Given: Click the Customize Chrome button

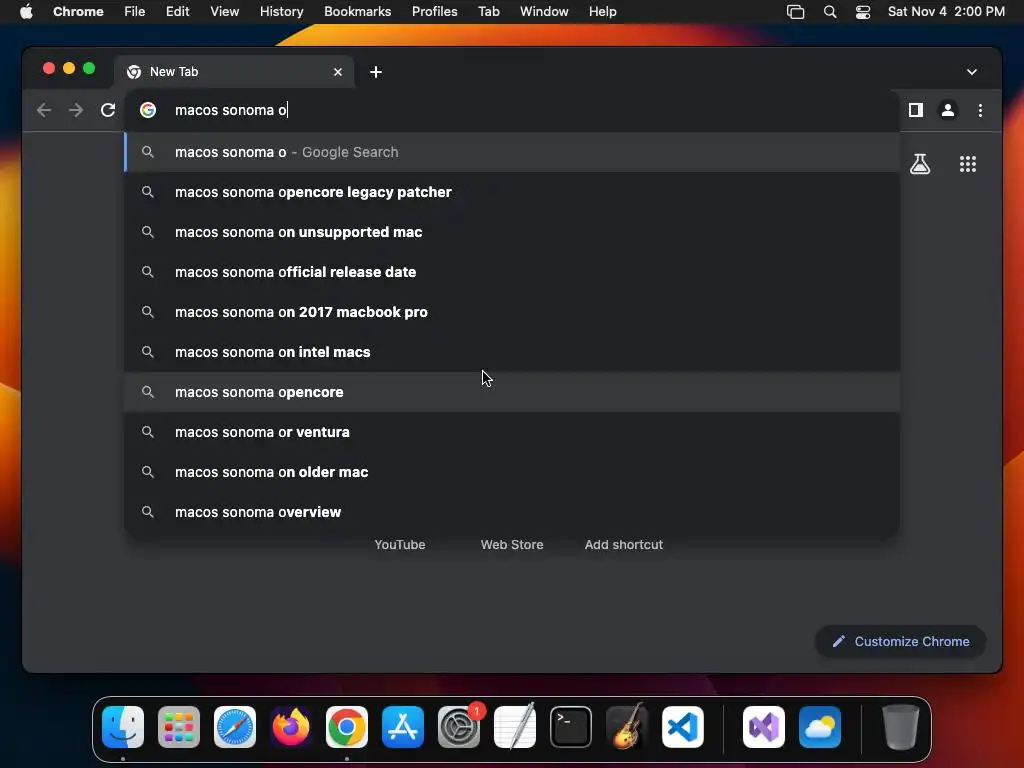Looking at the screenshot, I should 901,642.
